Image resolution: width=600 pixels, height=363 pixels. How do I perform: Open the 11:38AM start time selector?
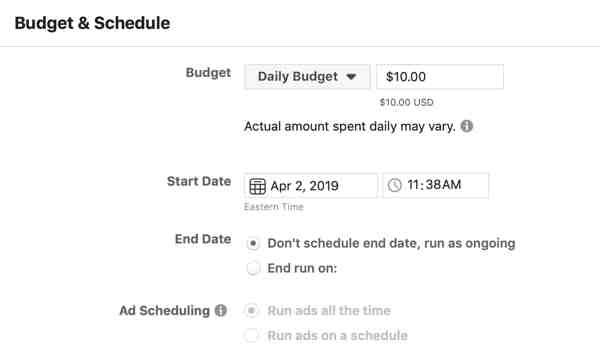436,186
